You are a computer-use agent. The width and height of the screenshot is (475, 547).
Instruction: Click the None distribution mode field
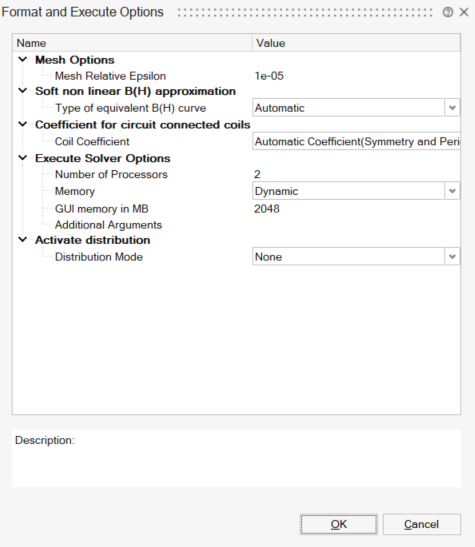(x=348, y=257)
